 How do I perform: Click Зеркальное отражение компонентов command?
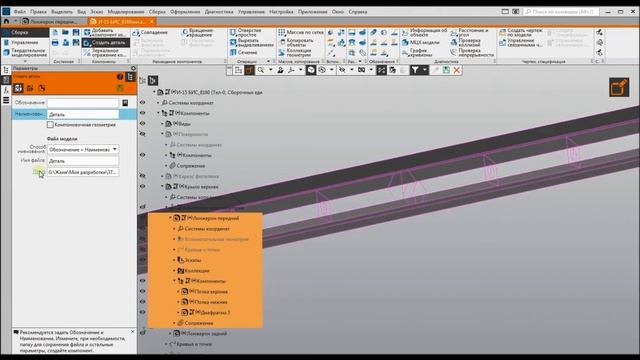[106, 53]
